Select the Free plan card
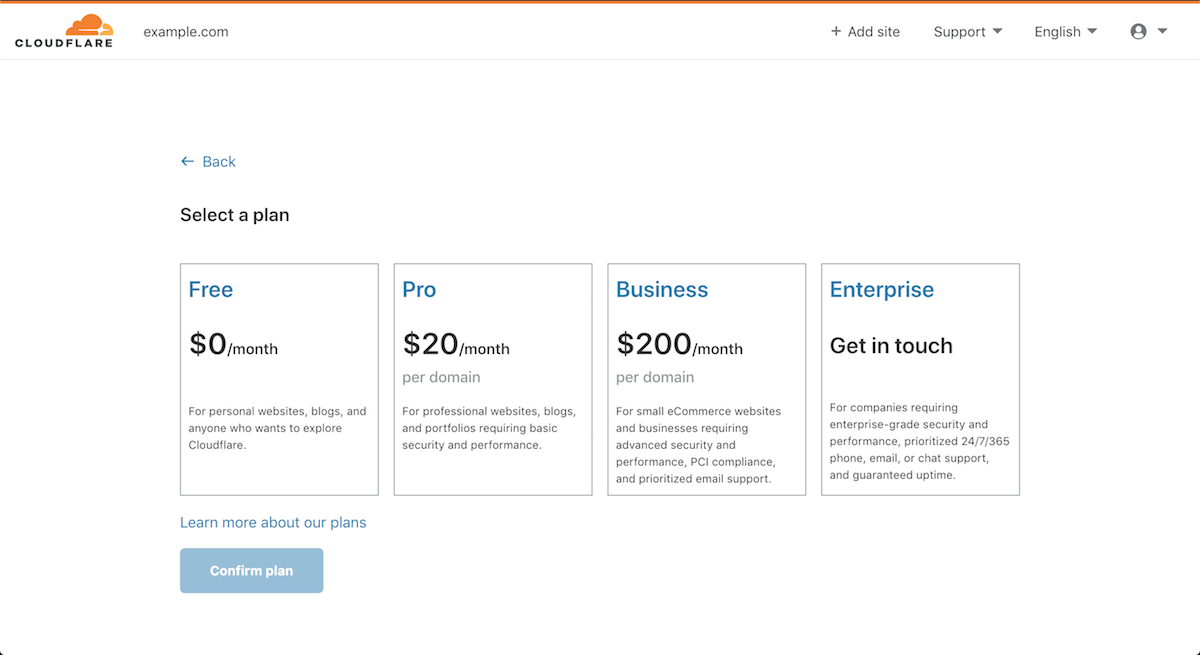The width and height of the screenshot is (1200, 655). (x=279, y=379)
